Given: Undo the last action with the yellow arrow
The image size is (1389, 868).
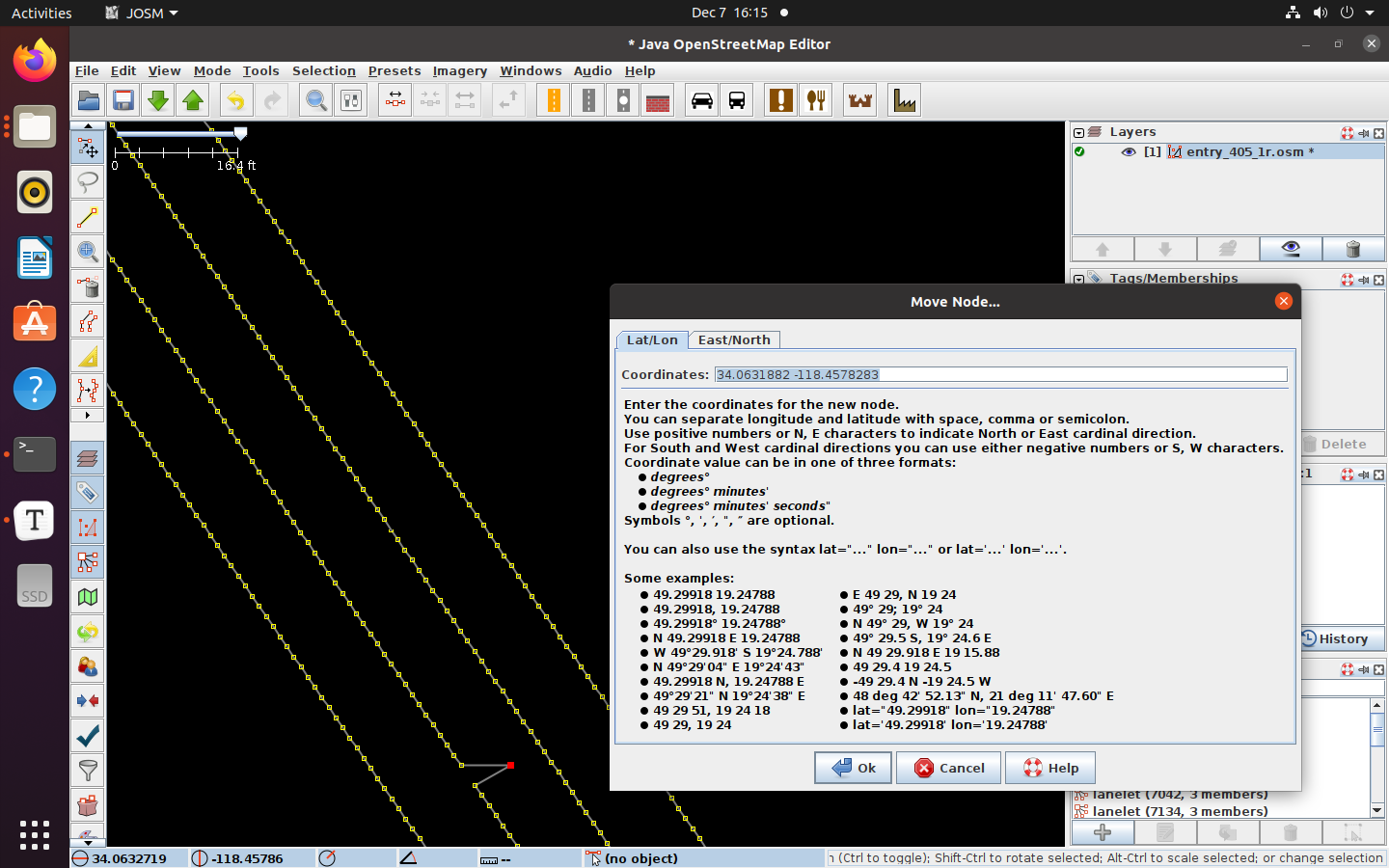Looking at the screenshot, I should coord(235,100).
